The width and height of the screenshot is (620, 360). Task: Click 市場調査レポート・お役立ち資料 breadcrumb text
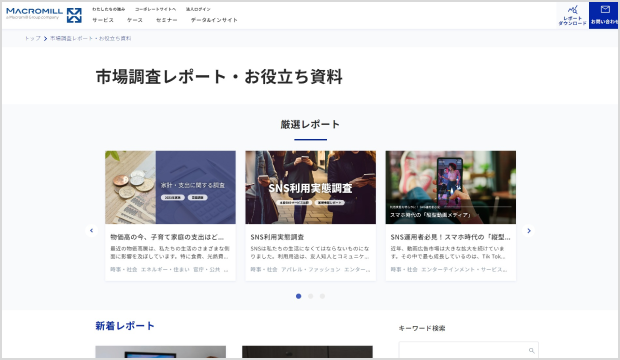tap(91, 38)
